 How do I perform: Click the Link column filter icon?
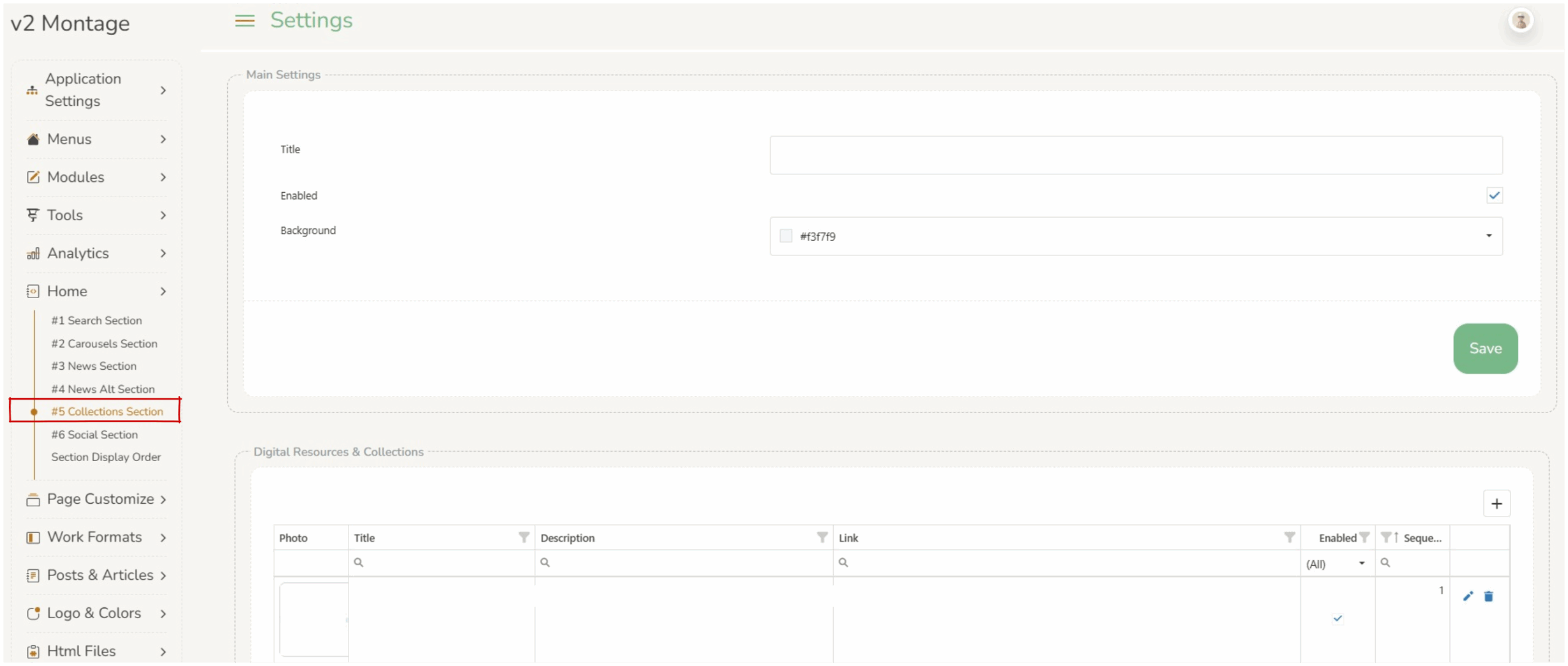point(1289,537)
